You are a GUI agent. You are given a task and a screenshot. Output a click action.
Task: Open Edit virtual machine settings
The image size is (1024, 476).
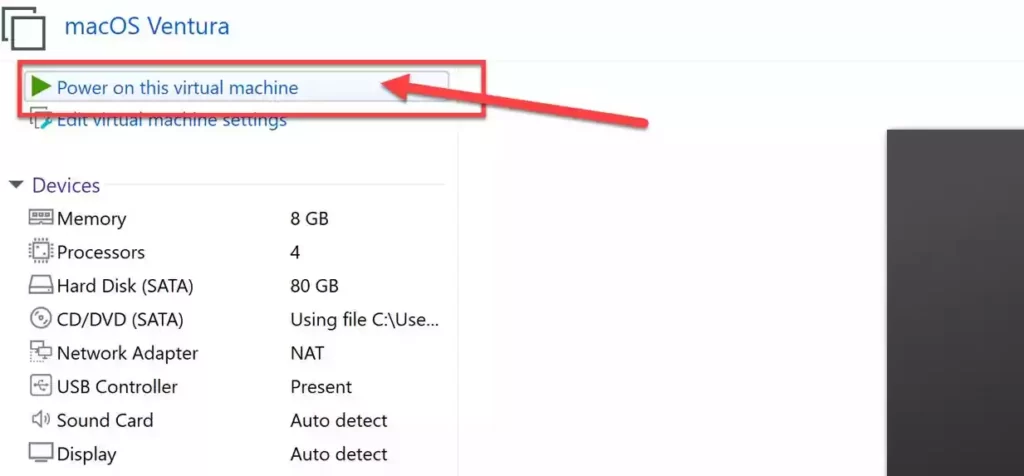[x=172, y=121]
